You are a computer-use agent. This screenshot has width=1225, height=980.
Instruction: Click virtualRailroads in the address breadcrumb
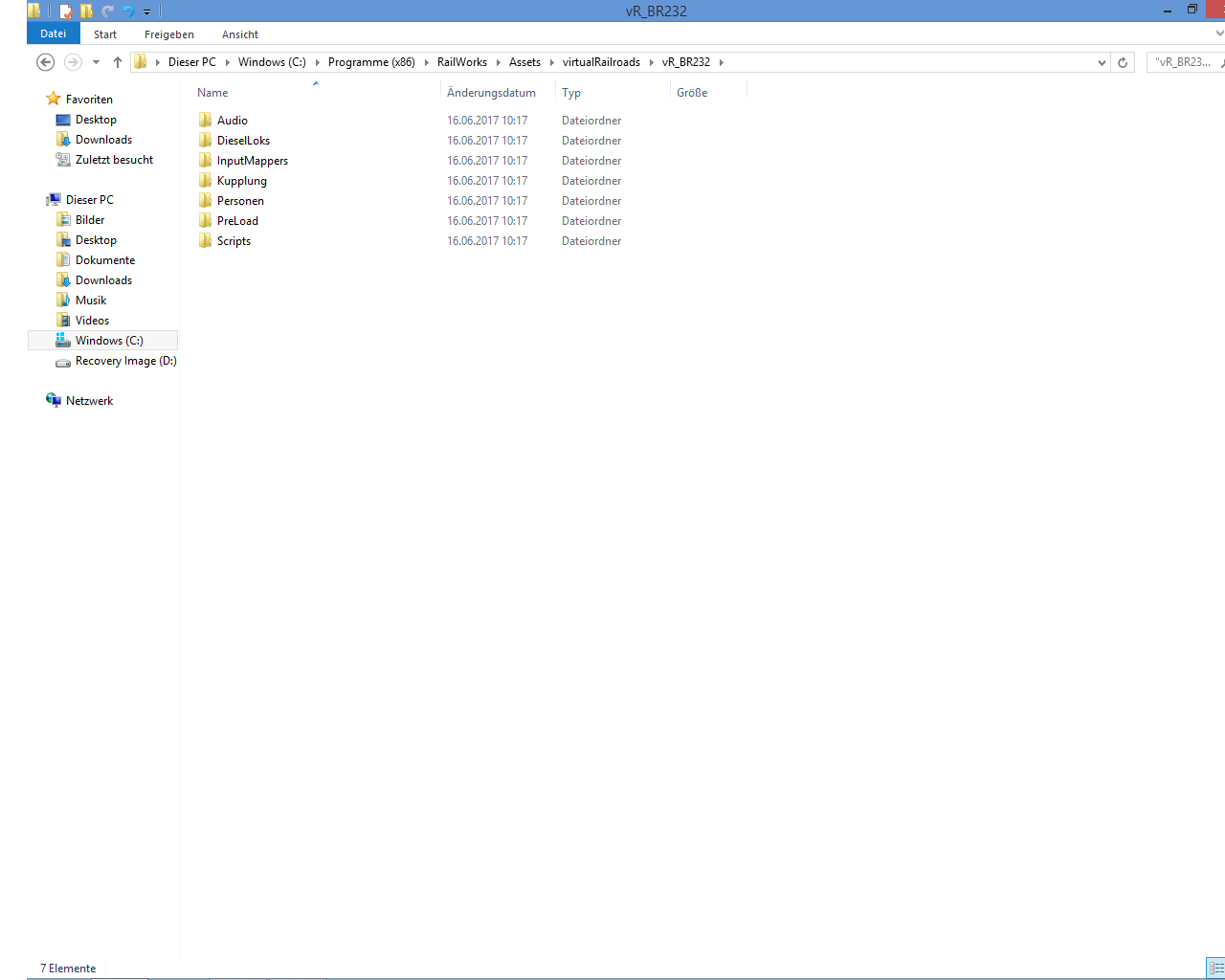click(601, 62)
